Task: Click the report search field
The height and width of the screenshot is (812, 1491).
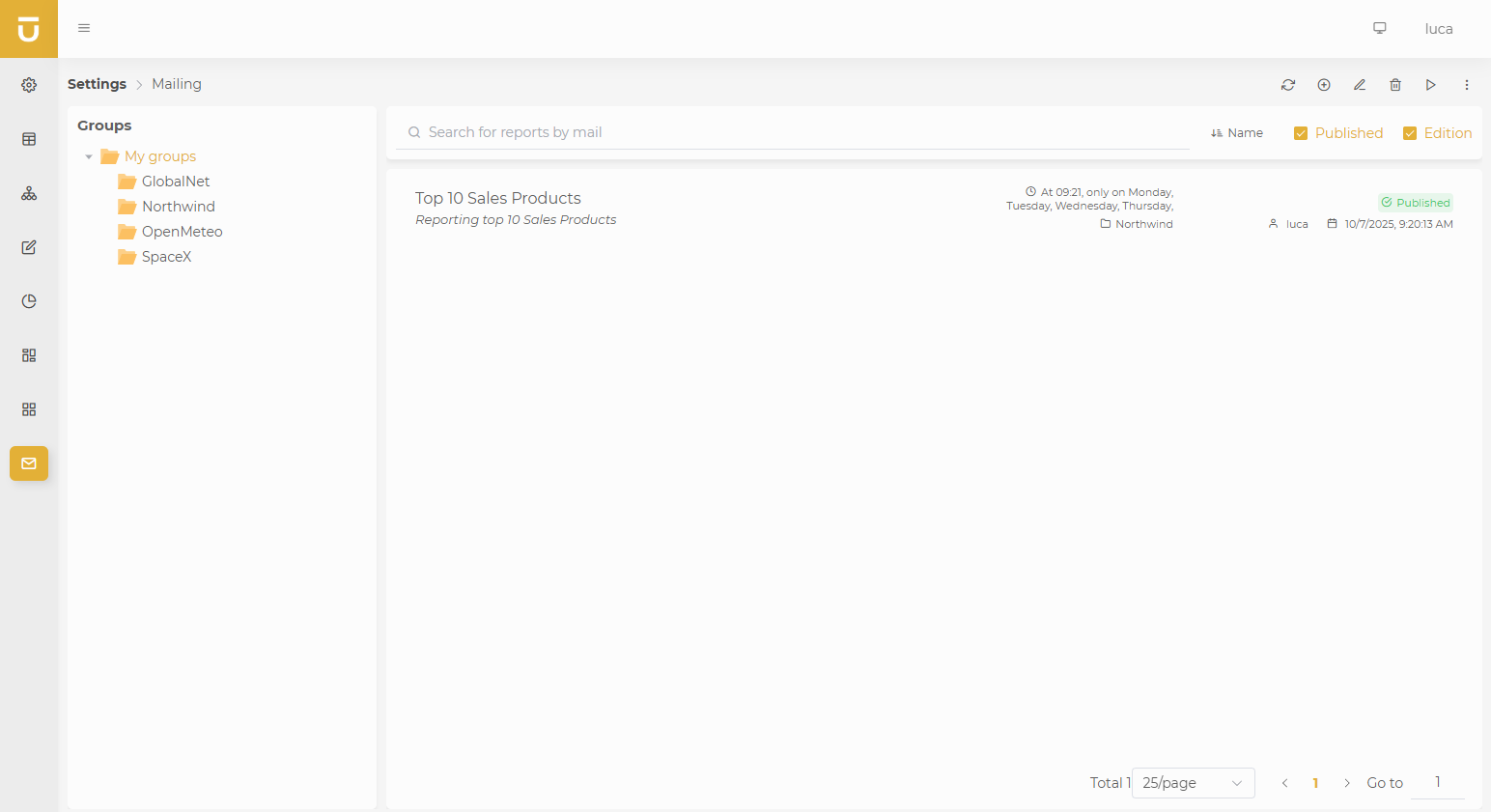Action: click(x=676, y=131)
